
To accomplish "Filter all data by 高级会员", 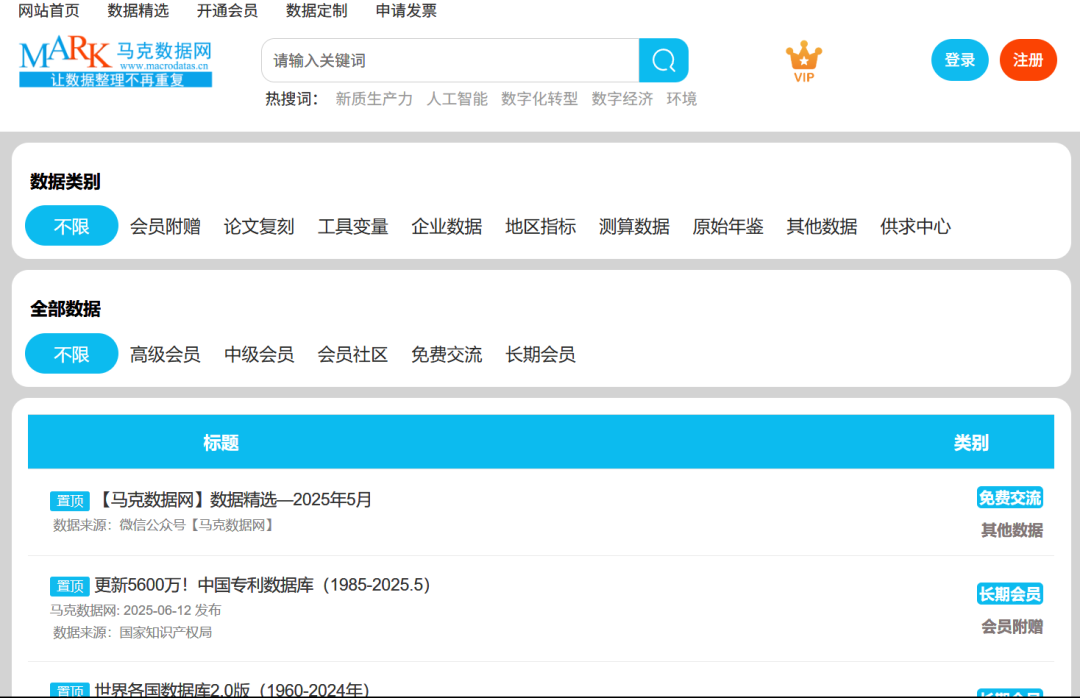I will (x=165, y=354).
